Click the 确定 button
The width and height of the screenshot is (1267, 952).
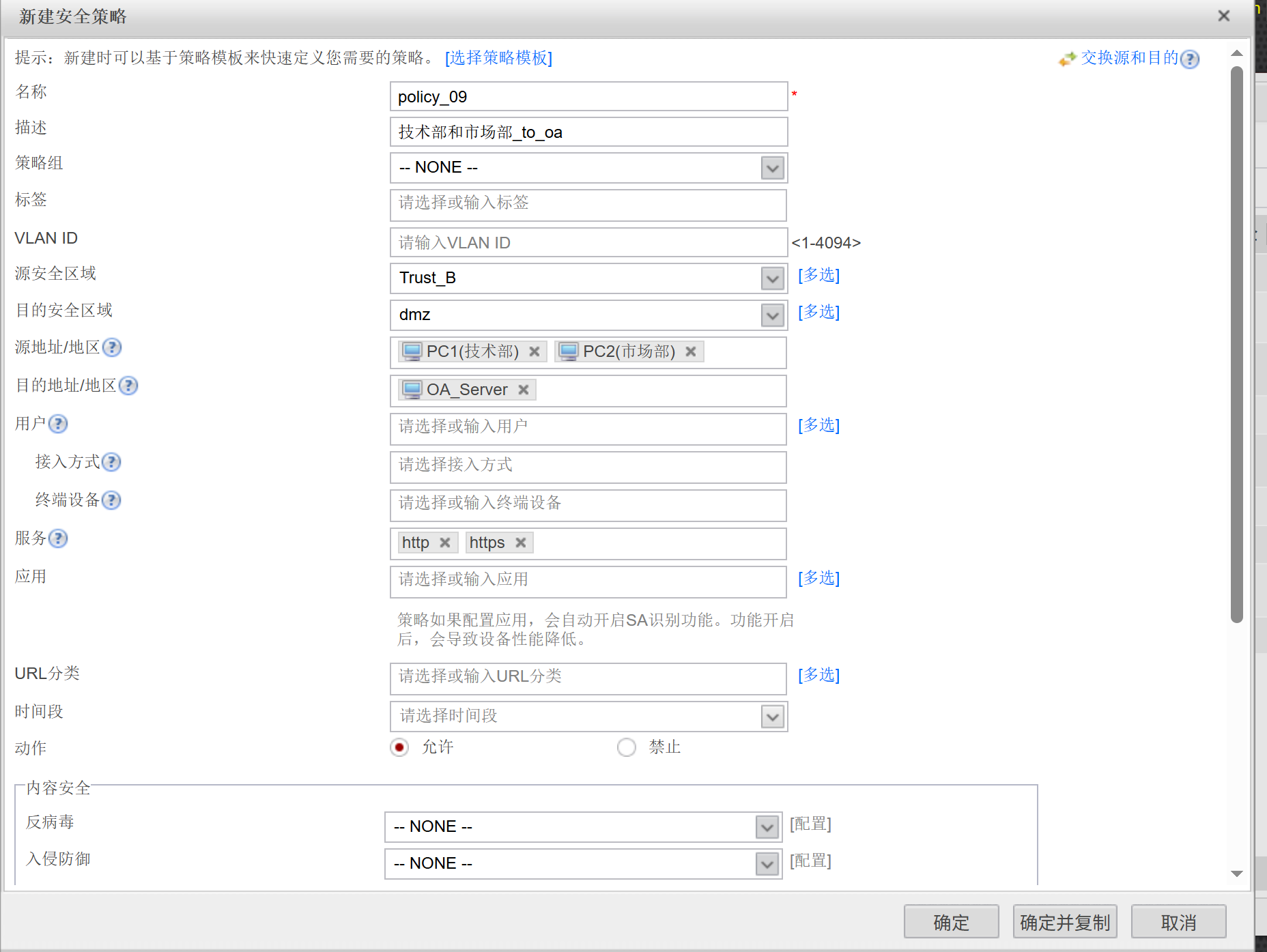point(952,922)
